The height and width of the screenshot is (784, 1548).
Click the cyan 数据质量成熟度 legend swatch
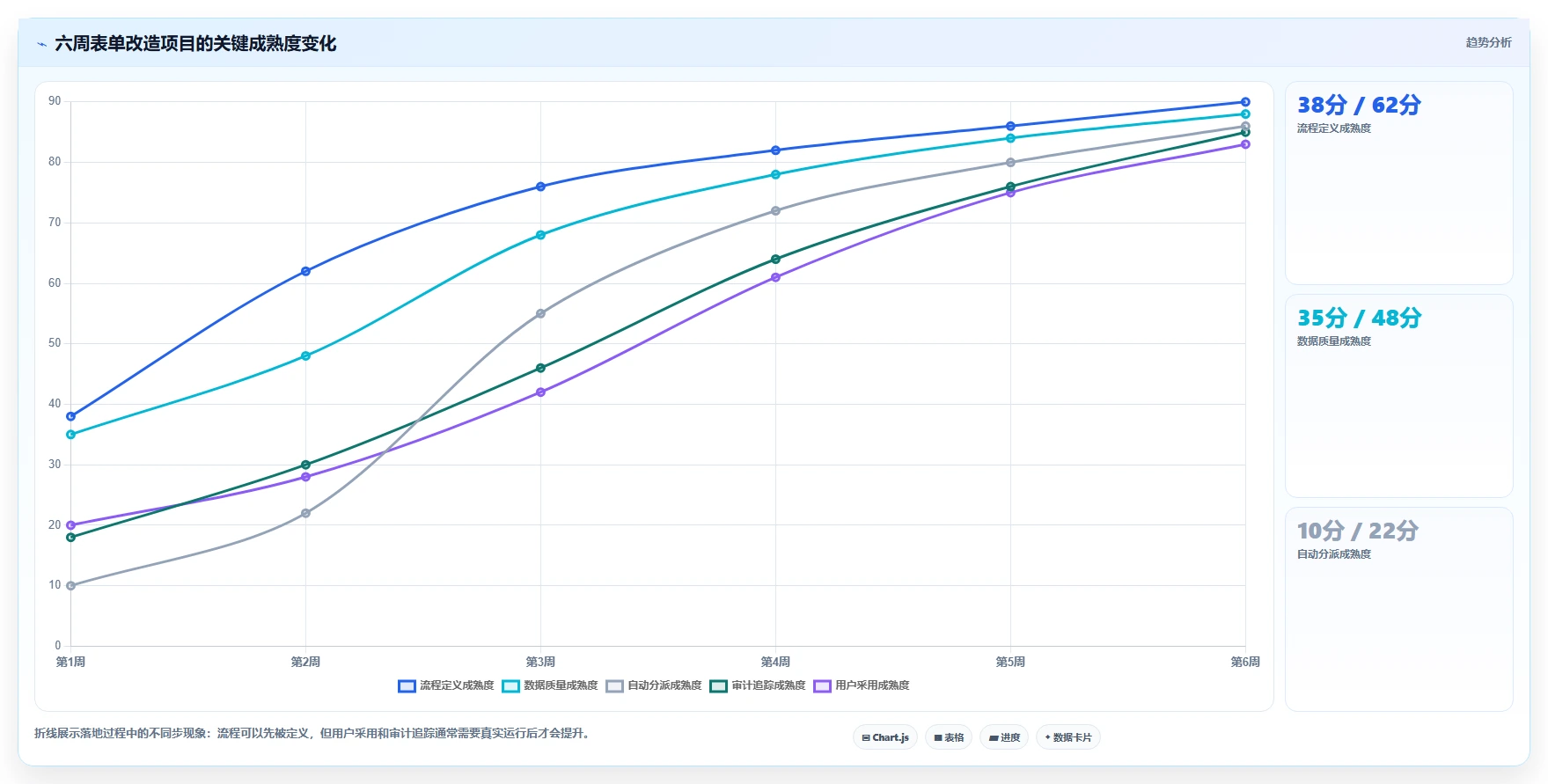[x=511, y=686]
